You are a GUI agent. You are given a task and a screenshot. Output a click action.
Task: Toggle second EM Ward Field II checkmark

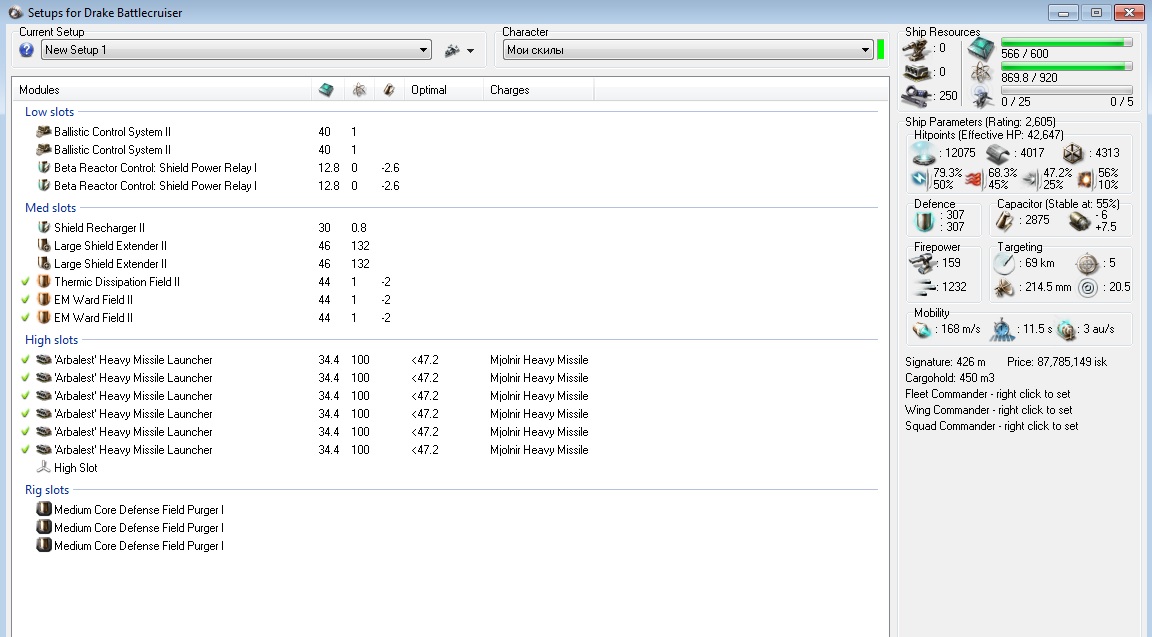26,318
